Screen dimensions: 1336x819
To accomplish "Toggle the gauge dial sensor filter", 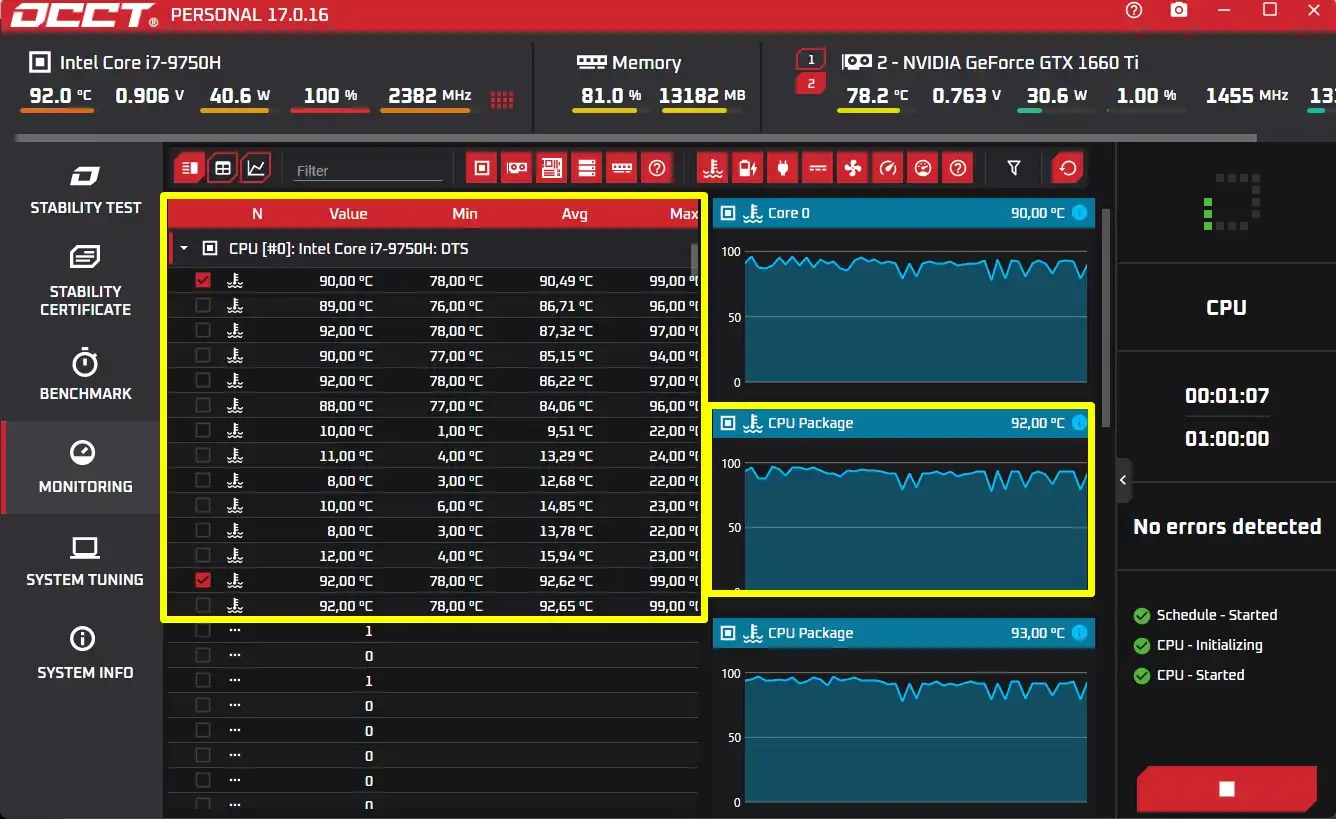I will [x=923, y=168].
